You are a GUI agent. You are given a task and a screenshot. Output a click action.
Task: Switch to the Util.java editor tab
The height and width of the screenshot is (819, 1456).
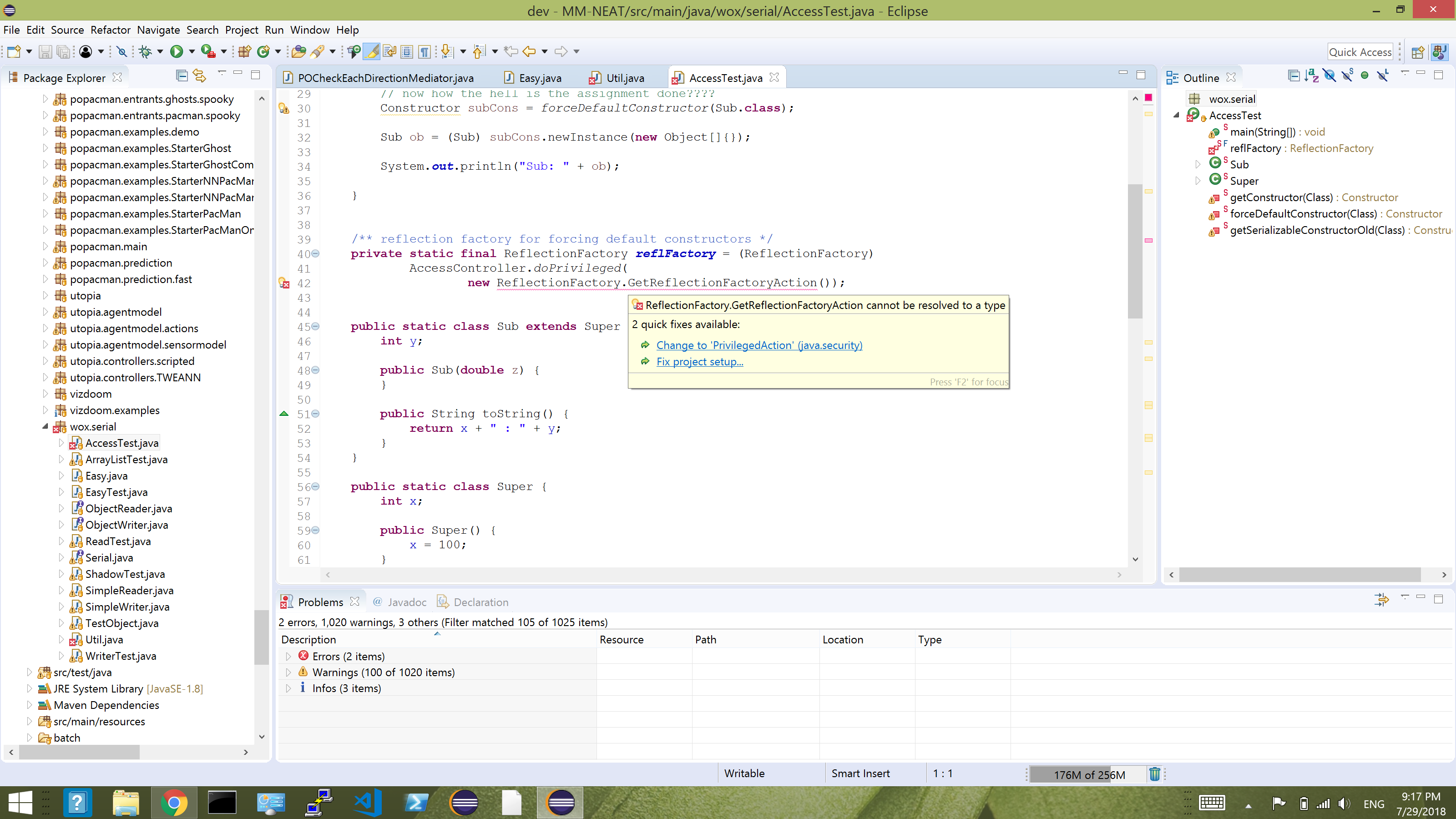coord(625,78)
